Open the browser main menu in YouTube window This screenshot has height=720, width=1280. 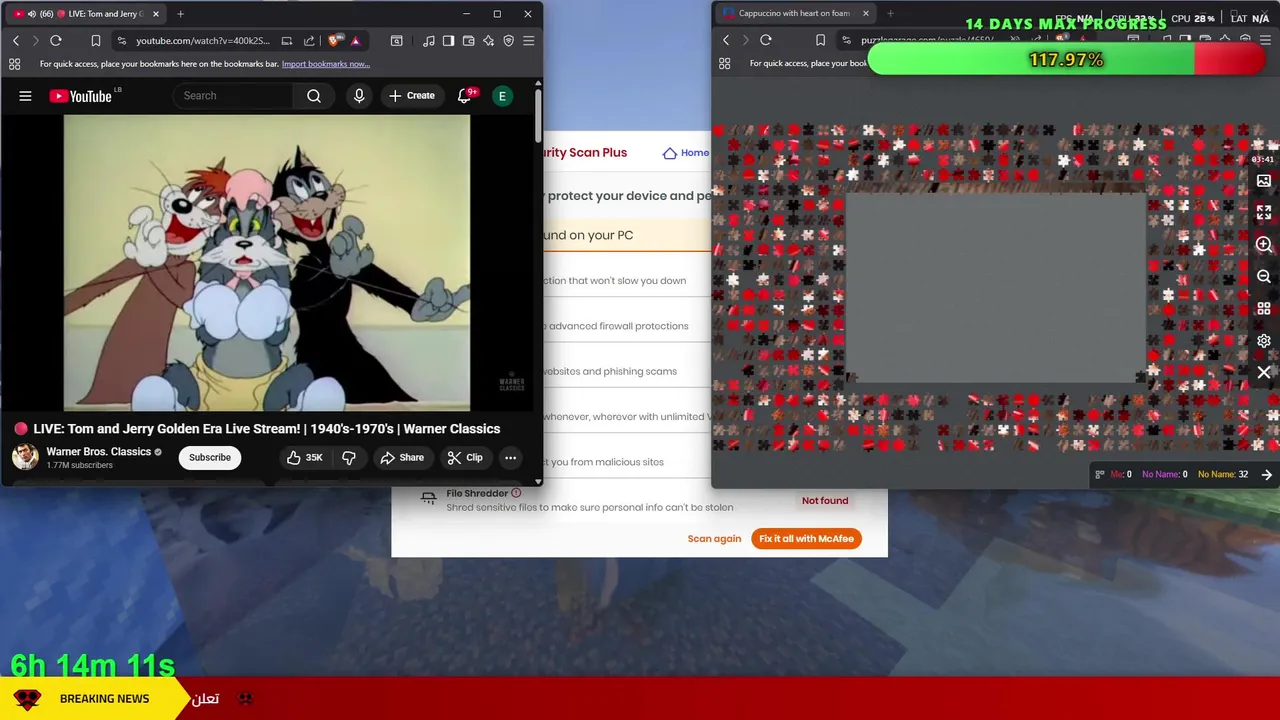tap(528, 41)
